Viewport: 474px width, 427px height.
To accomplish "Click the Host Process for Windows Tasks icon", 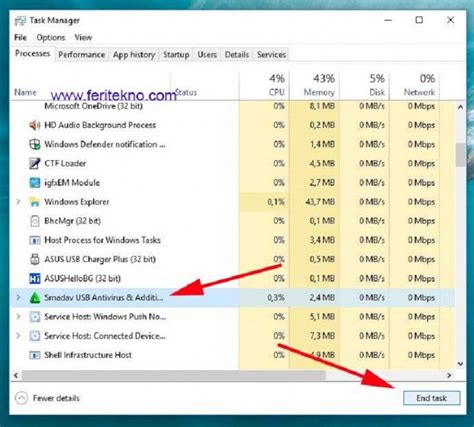I will [35, 240].
